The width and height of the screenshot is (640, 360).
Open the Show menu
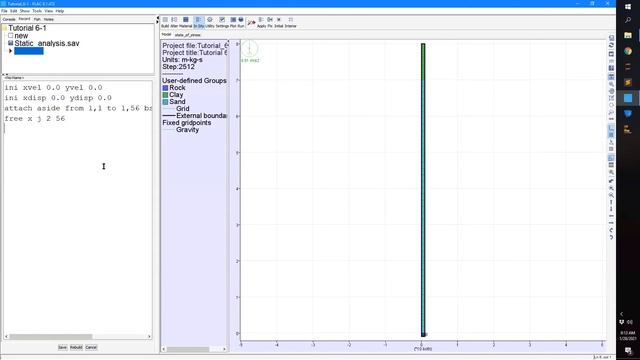point(25,11)
